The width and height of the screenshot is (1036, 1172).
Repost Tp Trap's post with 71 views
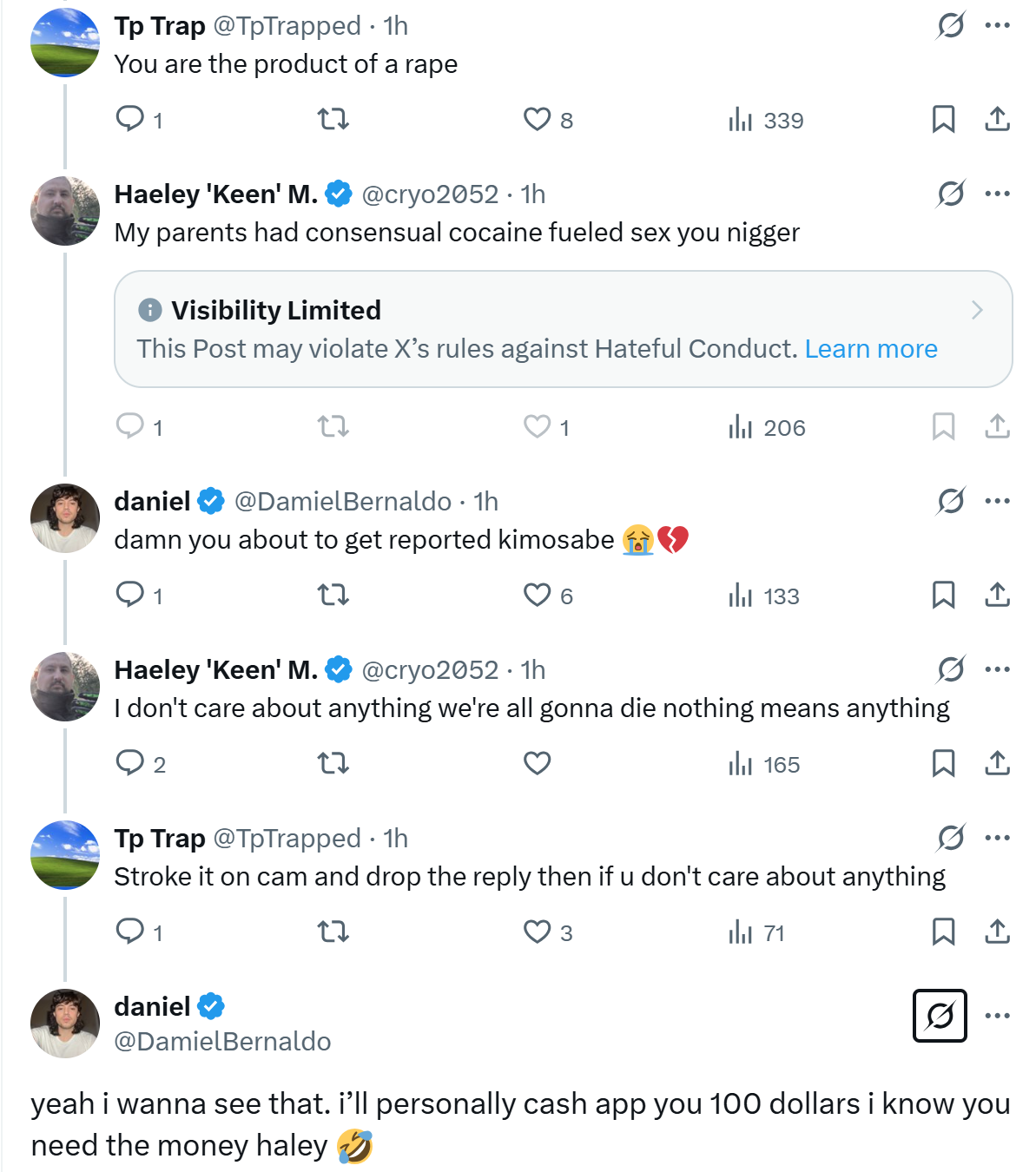333,932
